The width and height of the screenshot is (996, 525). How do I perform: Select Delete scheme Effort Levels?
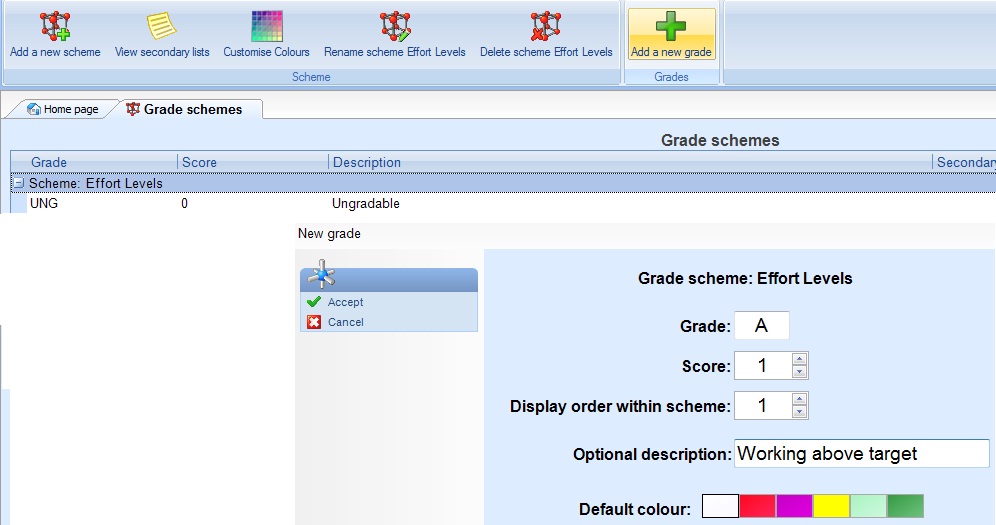pos(546,36)
